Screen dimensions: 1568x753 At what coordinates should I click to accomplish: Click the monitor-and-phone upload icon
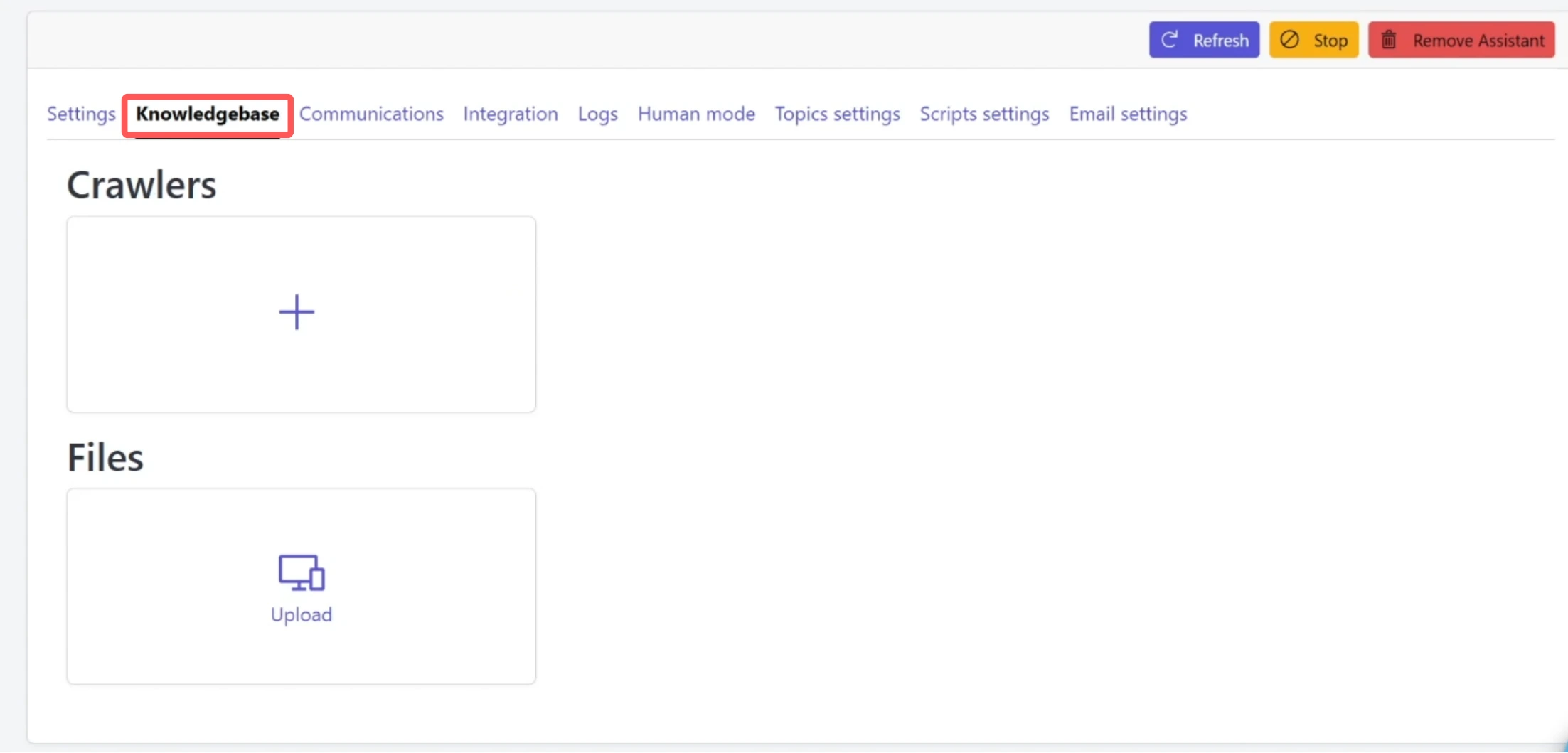[302, 573]
